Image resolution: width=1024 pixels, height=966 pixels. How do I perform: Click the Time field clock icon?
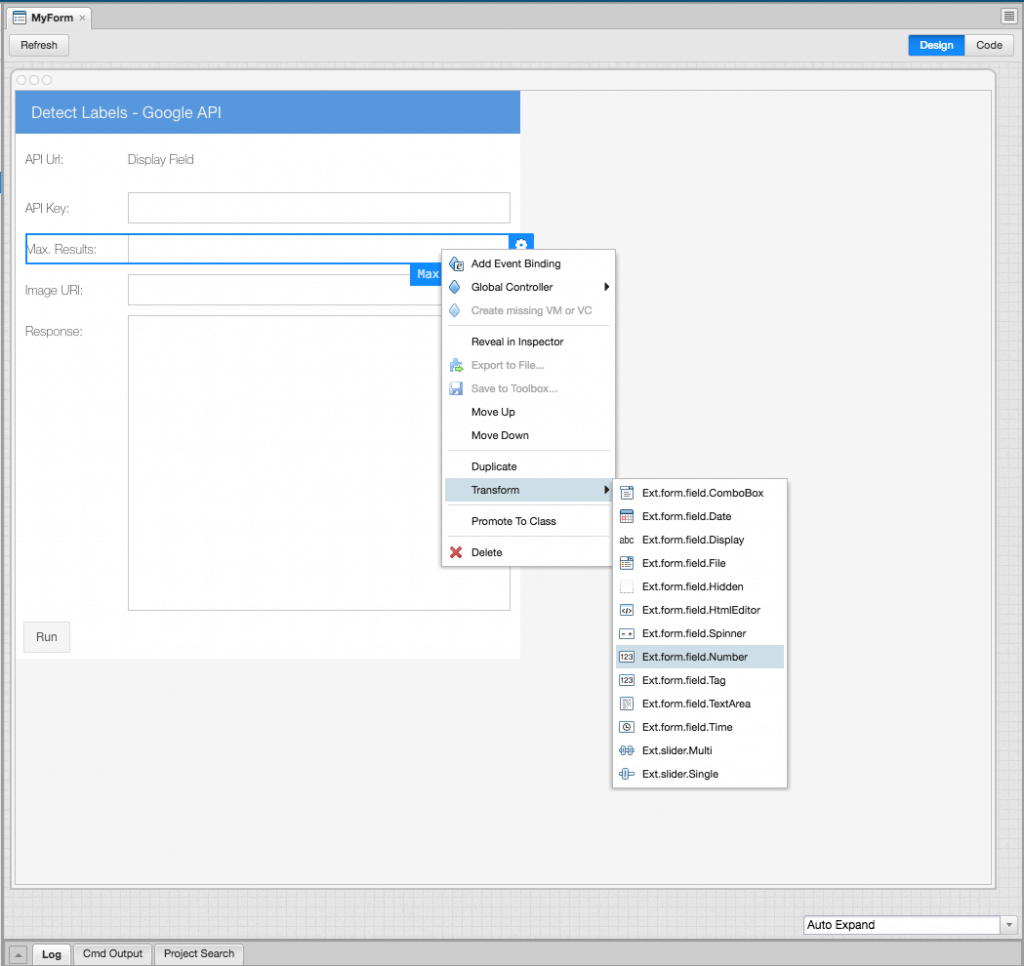point(626,727)
